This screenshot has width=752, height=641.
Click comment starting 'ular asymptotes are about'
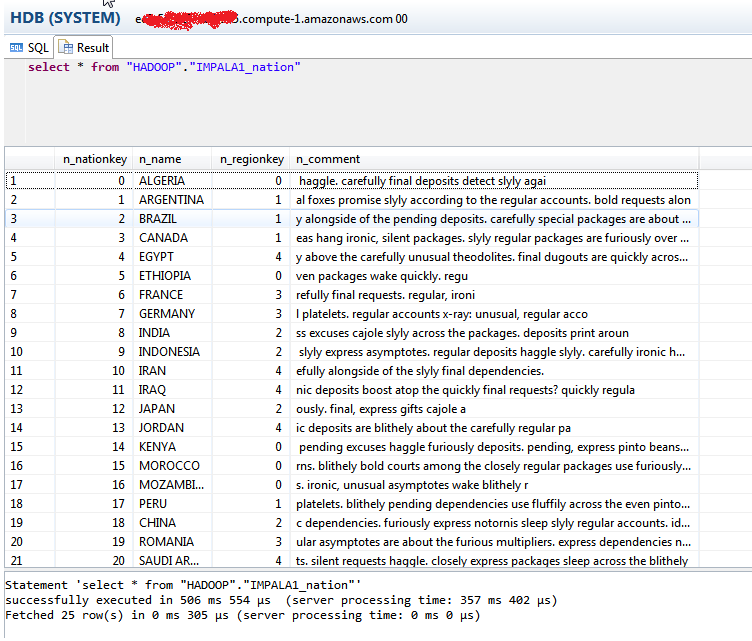click(493, 542)
